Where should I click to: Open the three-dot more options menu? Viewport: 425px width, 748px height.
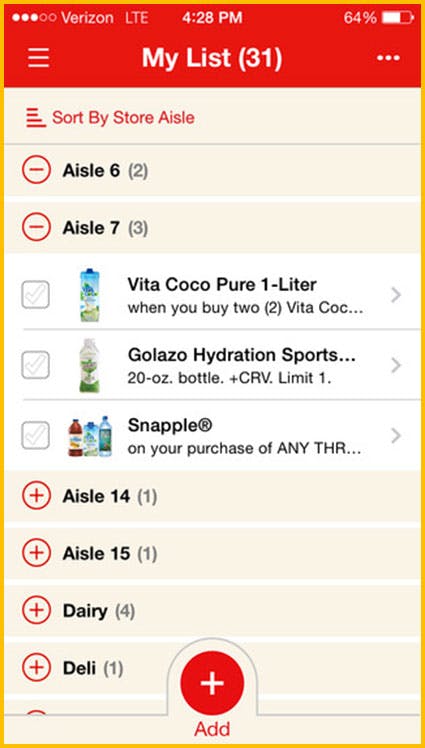388,58
